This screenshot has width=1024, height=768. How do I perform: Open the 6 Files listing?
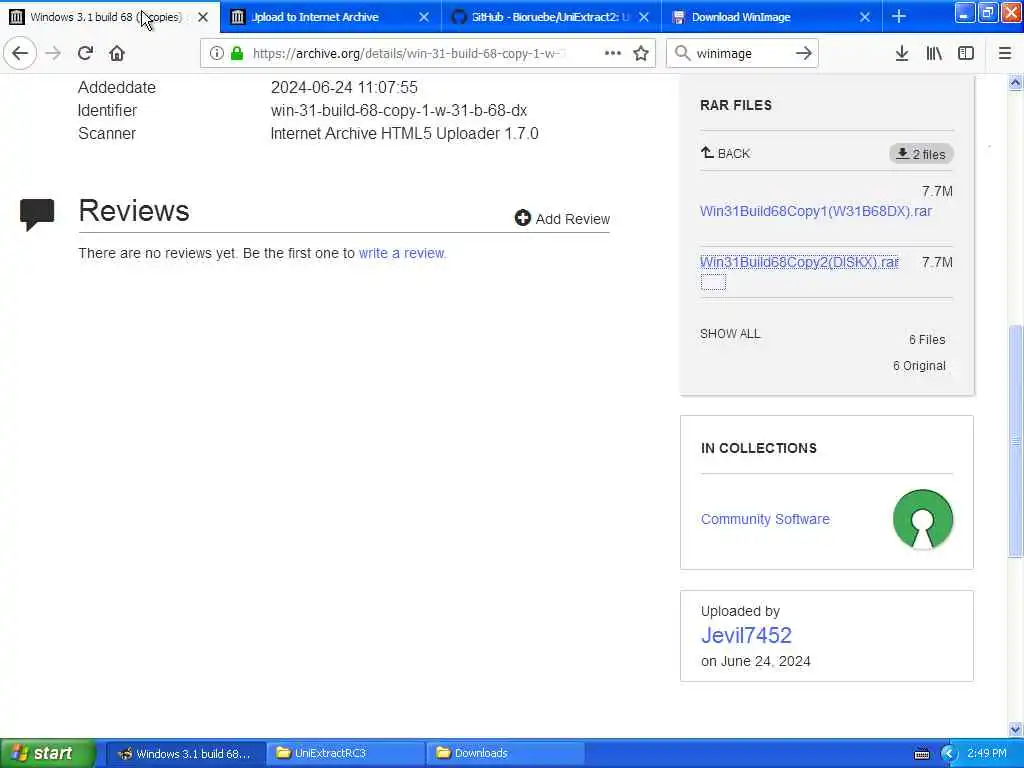click(927, 340)
